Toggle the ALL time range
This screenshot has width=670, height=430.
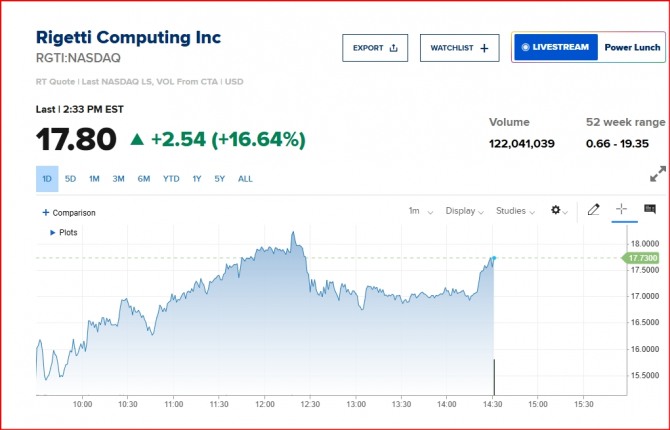(245, 179)
